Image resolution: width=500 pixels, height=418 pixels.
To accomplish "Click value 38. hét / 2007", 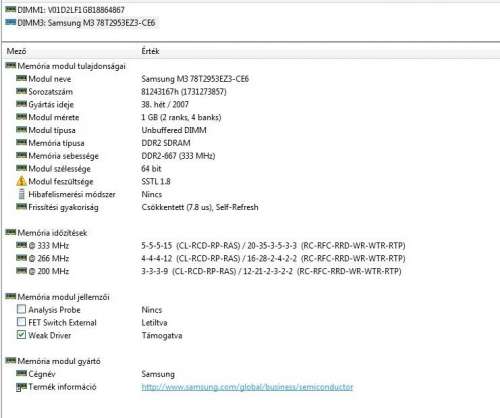I will [x=165, y=104].
